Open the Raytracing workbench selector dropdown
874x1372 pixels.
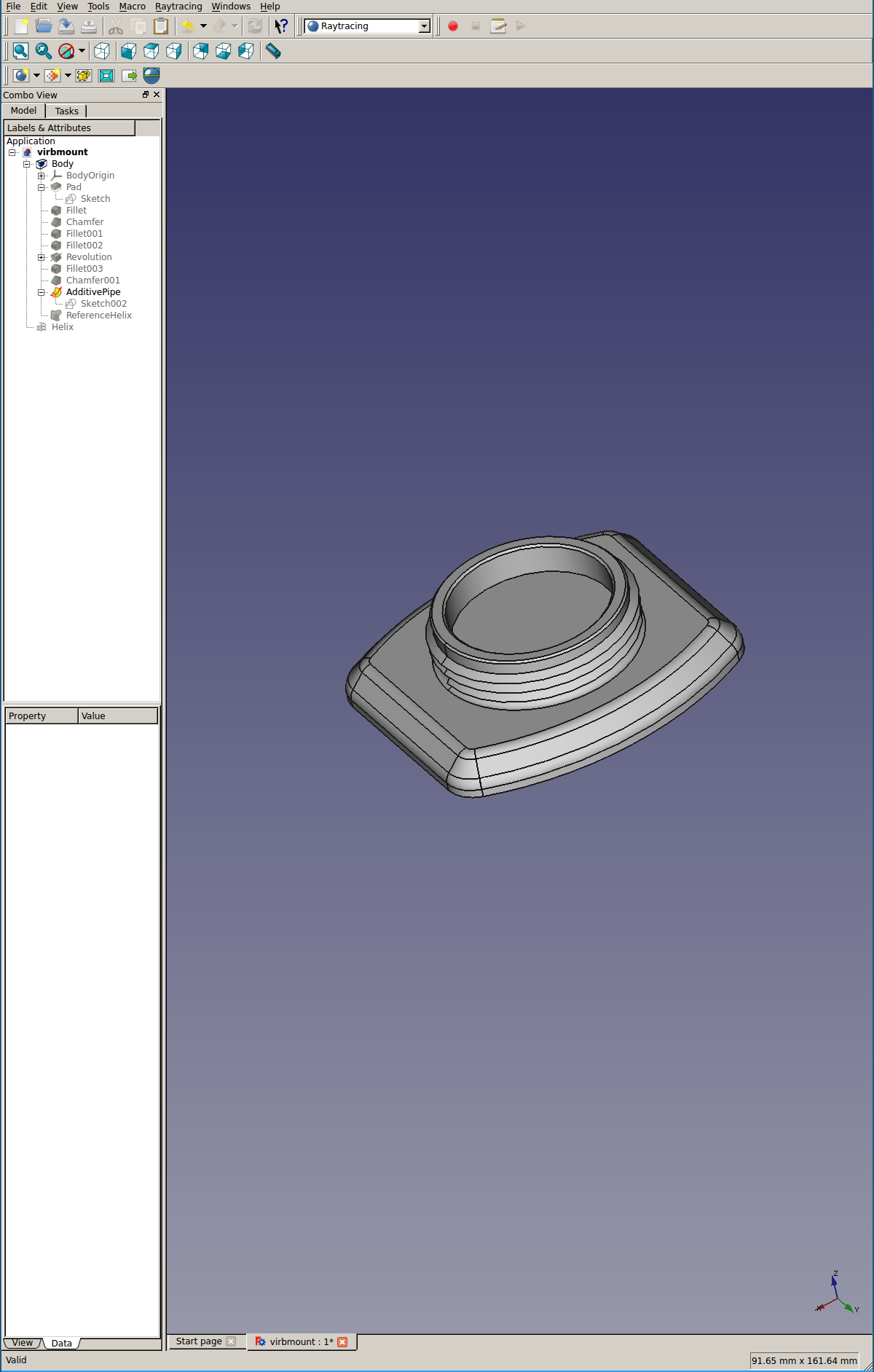point(424,26)
